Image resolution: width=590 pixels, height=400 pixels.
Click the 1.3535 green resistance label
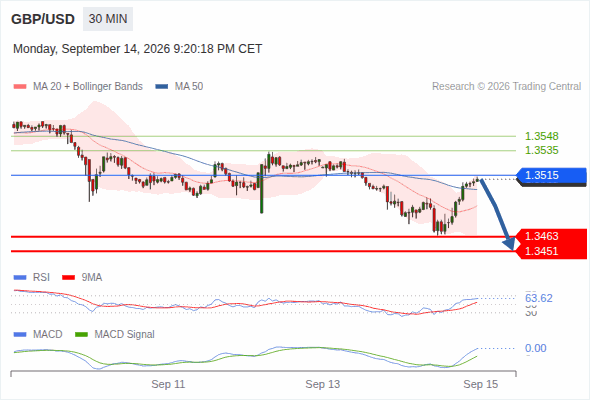(x=542, y=151)
